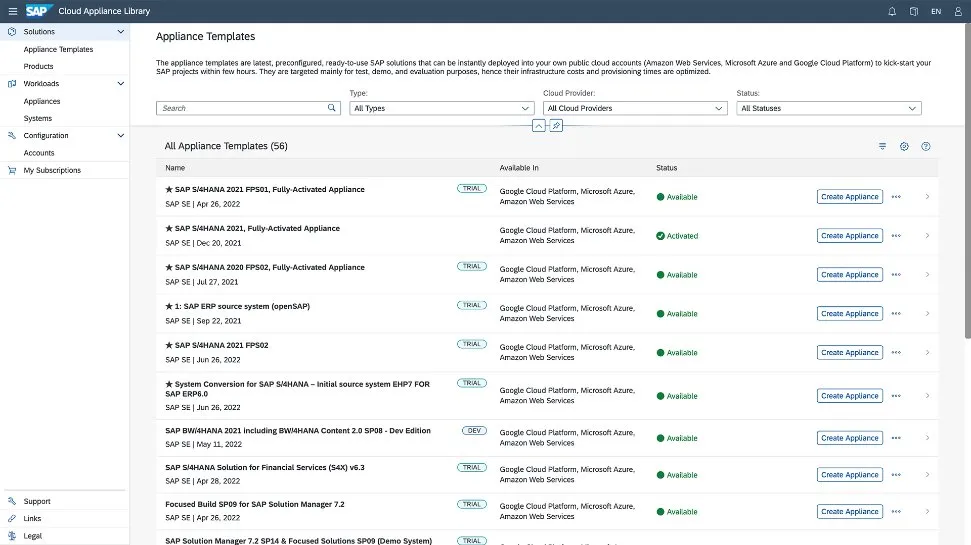Open the notifications bell icon
The width and height of the screenshot is (971, 545).
click(x=892, y=11)
